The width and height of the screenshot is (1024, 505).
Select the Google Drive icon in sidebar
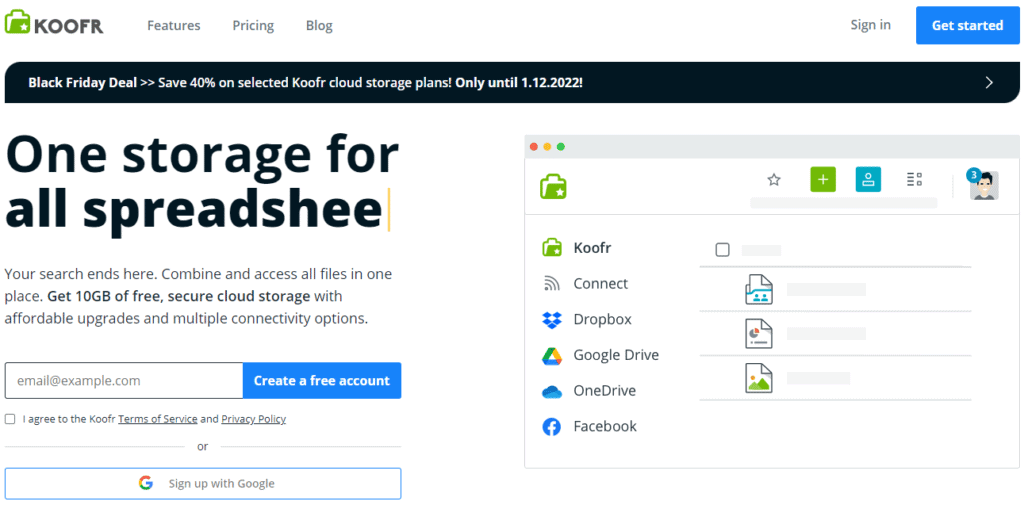[x=551, y=355]
